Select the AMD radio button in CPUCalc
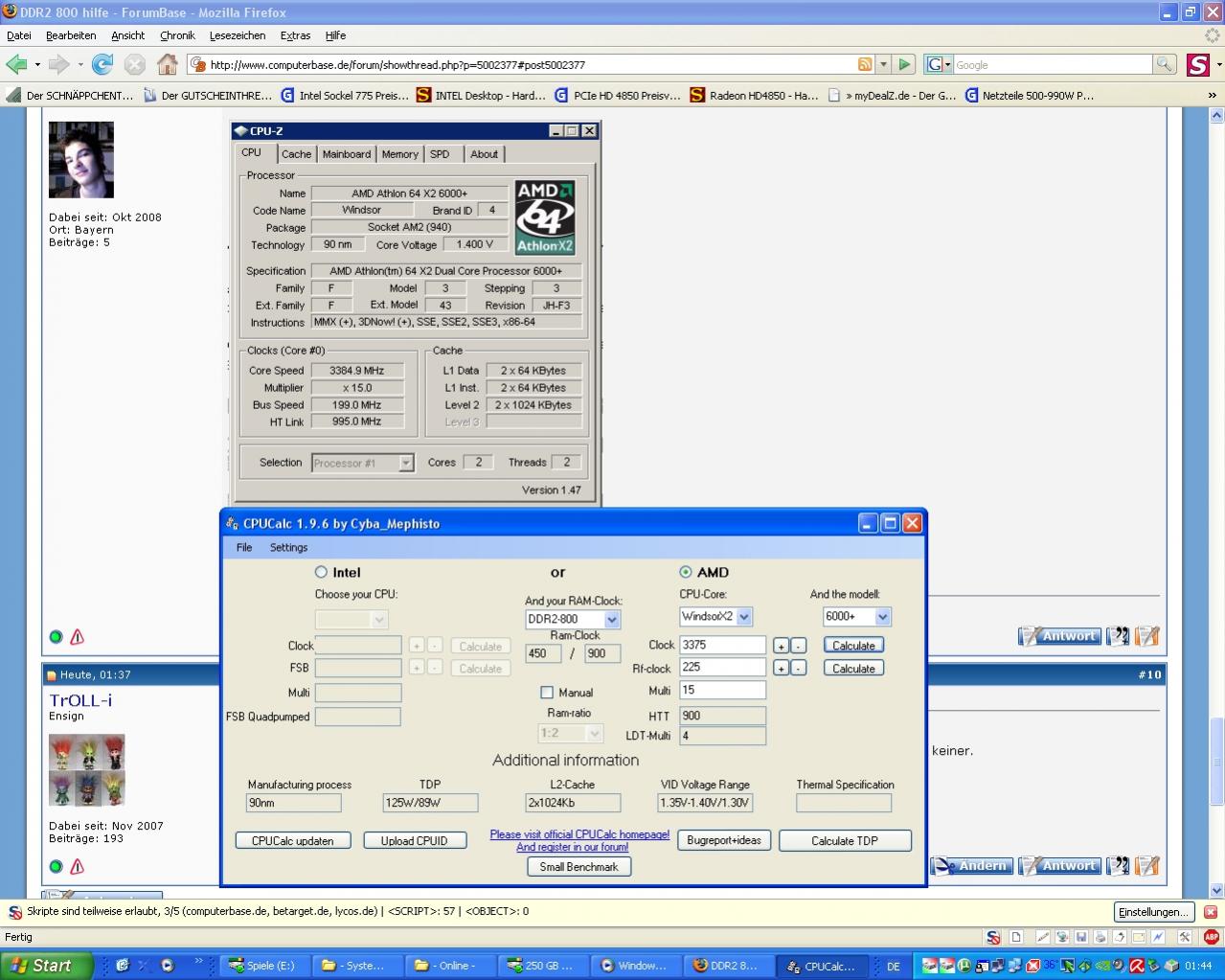 pyautogui.click(x=685, y=572)
